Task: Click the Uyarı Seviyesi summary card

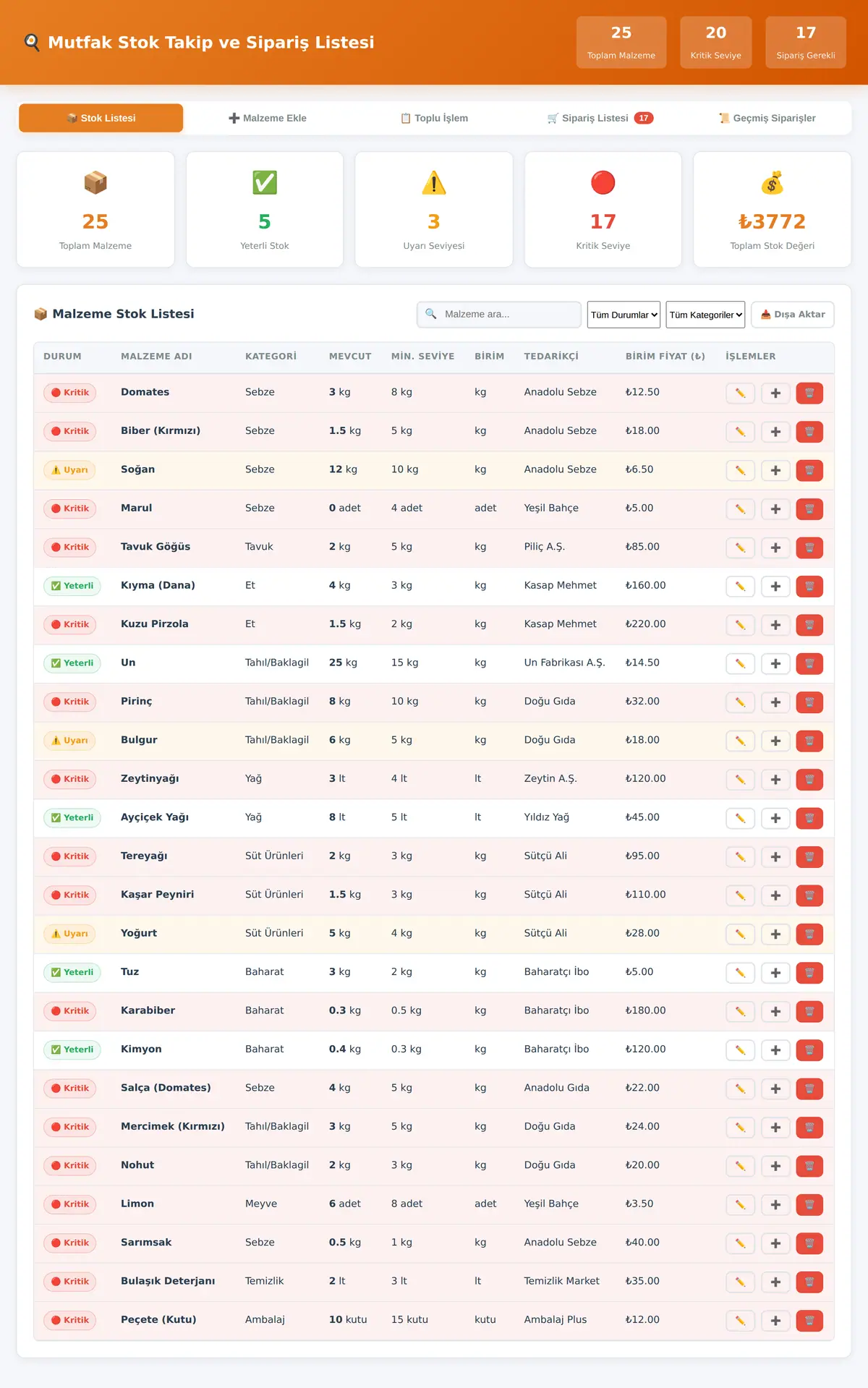Action: tap(434, 210)
